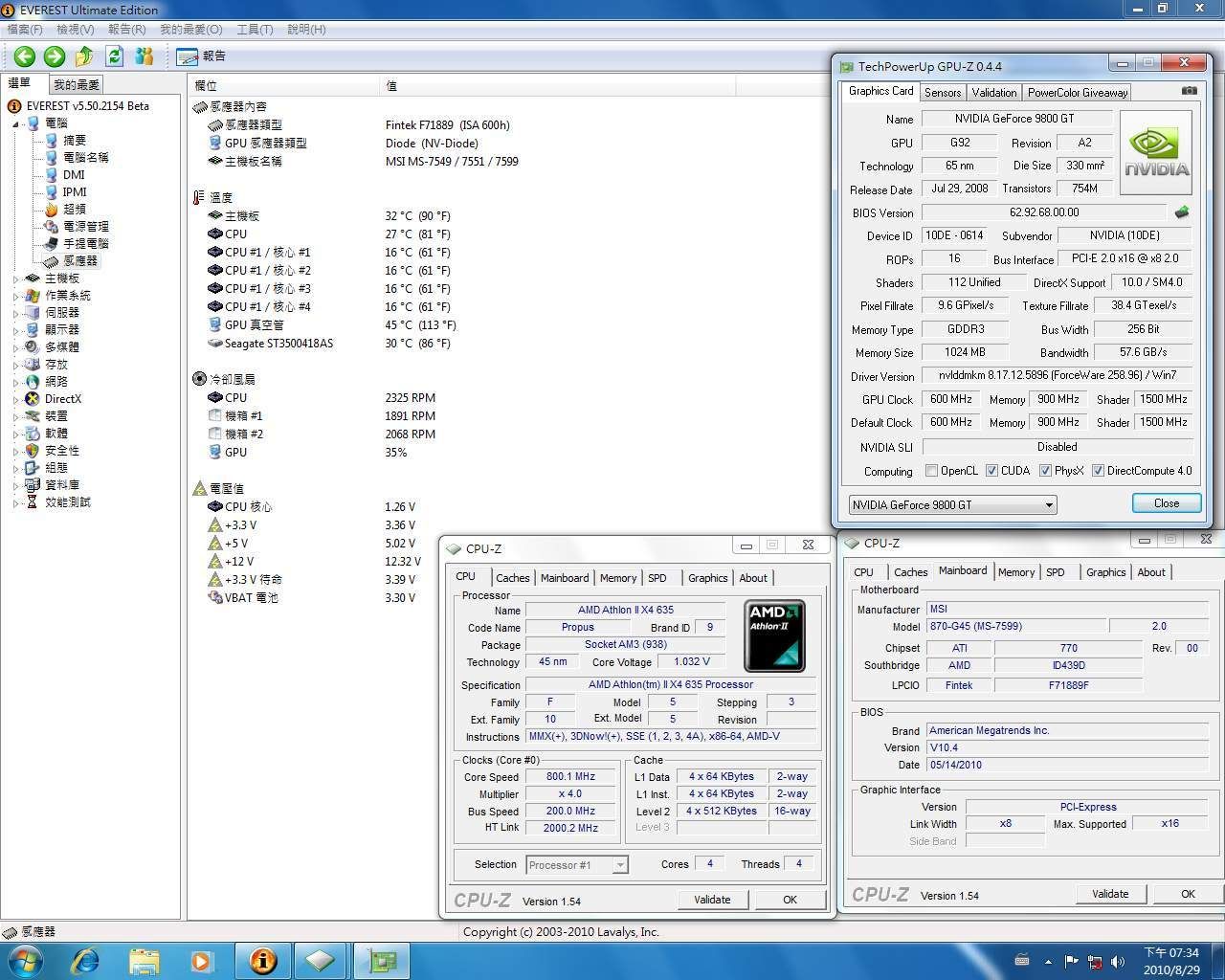
Task: Collapse the 電腦 tree node
Action: coord(16,123)
